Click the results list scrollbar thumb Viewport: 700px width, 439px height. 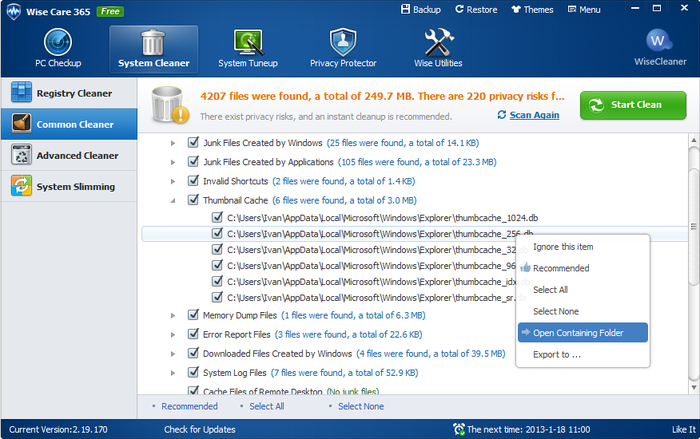tap(694, 226)
